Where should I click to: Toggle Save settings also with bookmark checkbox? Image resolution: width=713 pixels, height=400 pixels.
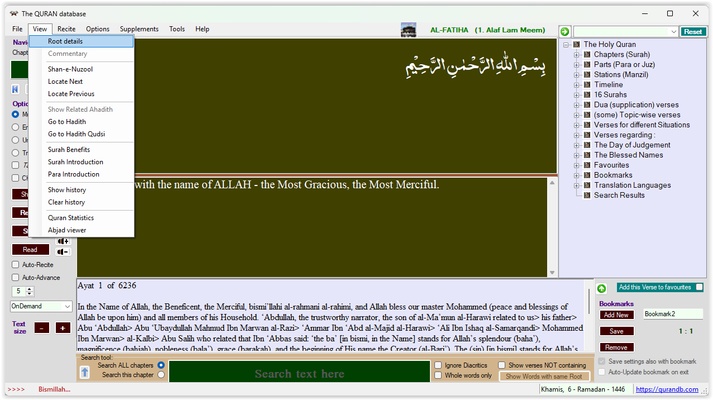point(602,361)
